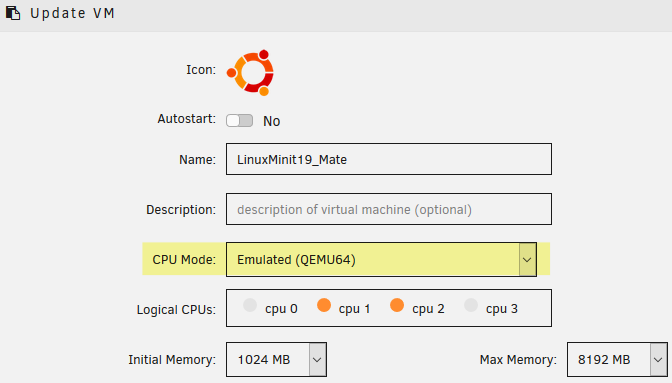This screenshot has height=383, width=672.
Task: Expand the Max Memory 8192 MB dropdown
Action: click(617, 359)
